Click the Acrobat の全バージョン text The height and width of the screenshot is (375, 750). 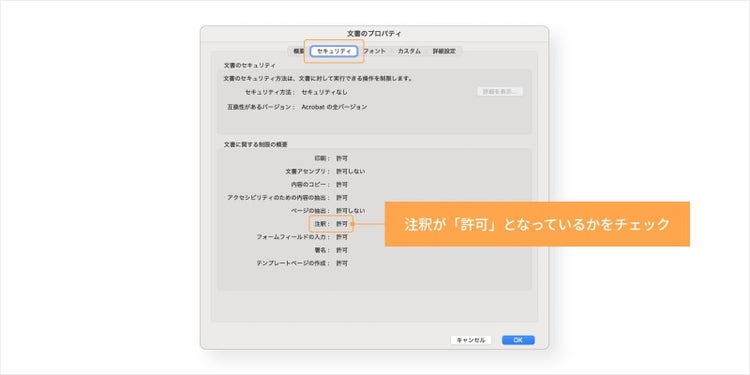pyautogui.click(x=334, y=107)
